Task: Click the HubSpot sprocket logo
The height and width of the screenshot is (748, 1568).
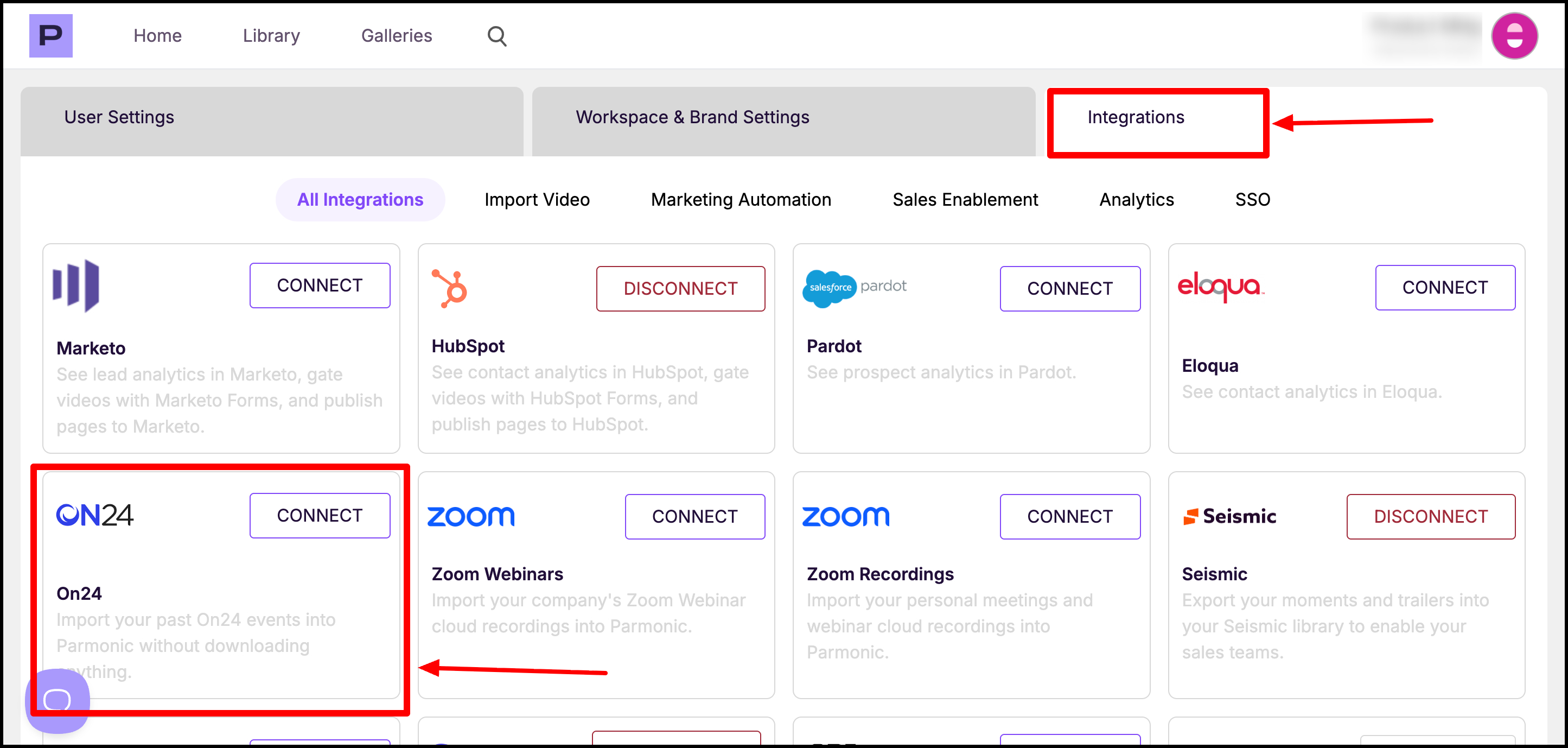Action: coord(450,288)
